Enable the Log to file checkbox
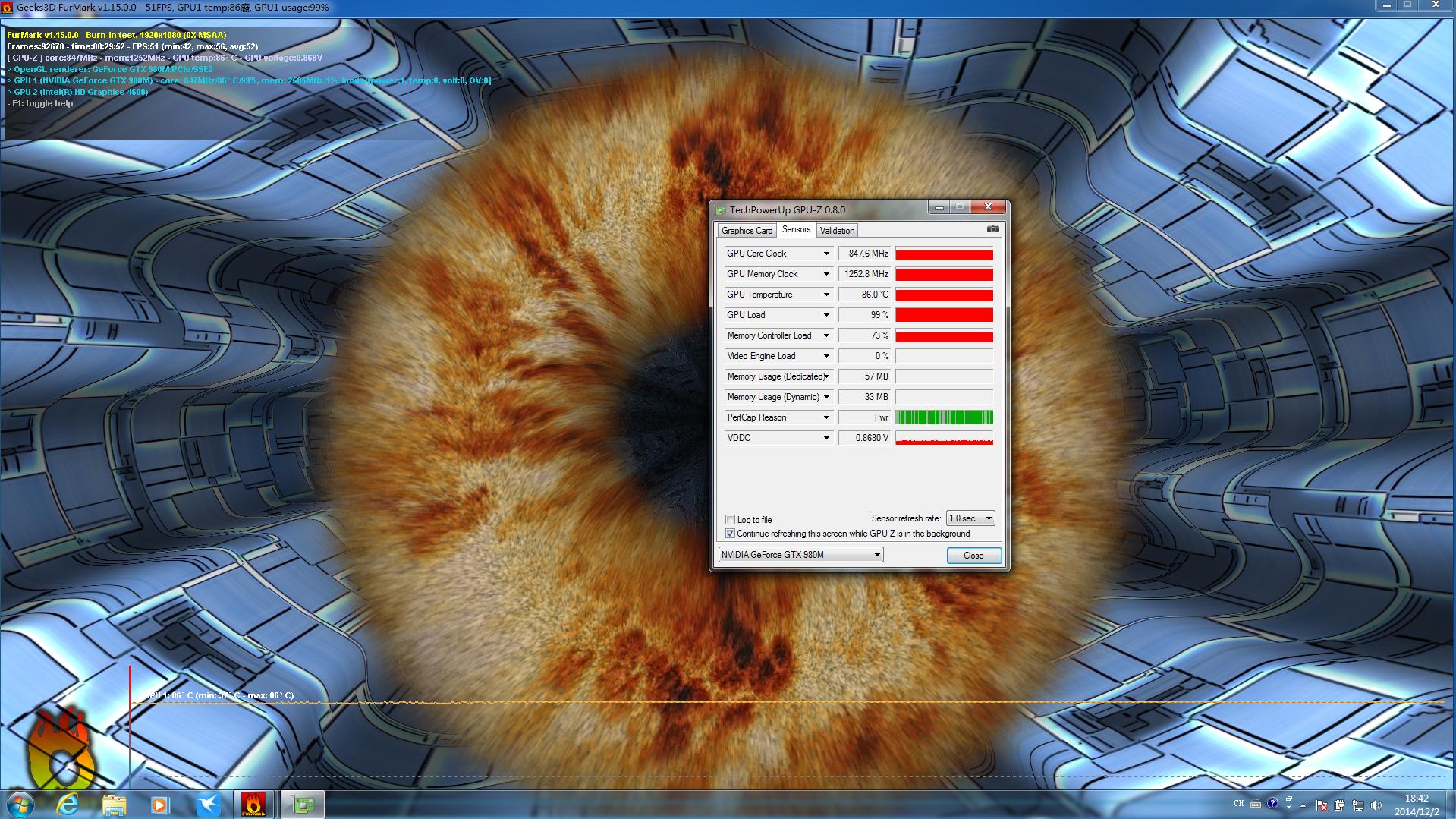This screenshot has width=1456, height=819. [x=731, y=519]
